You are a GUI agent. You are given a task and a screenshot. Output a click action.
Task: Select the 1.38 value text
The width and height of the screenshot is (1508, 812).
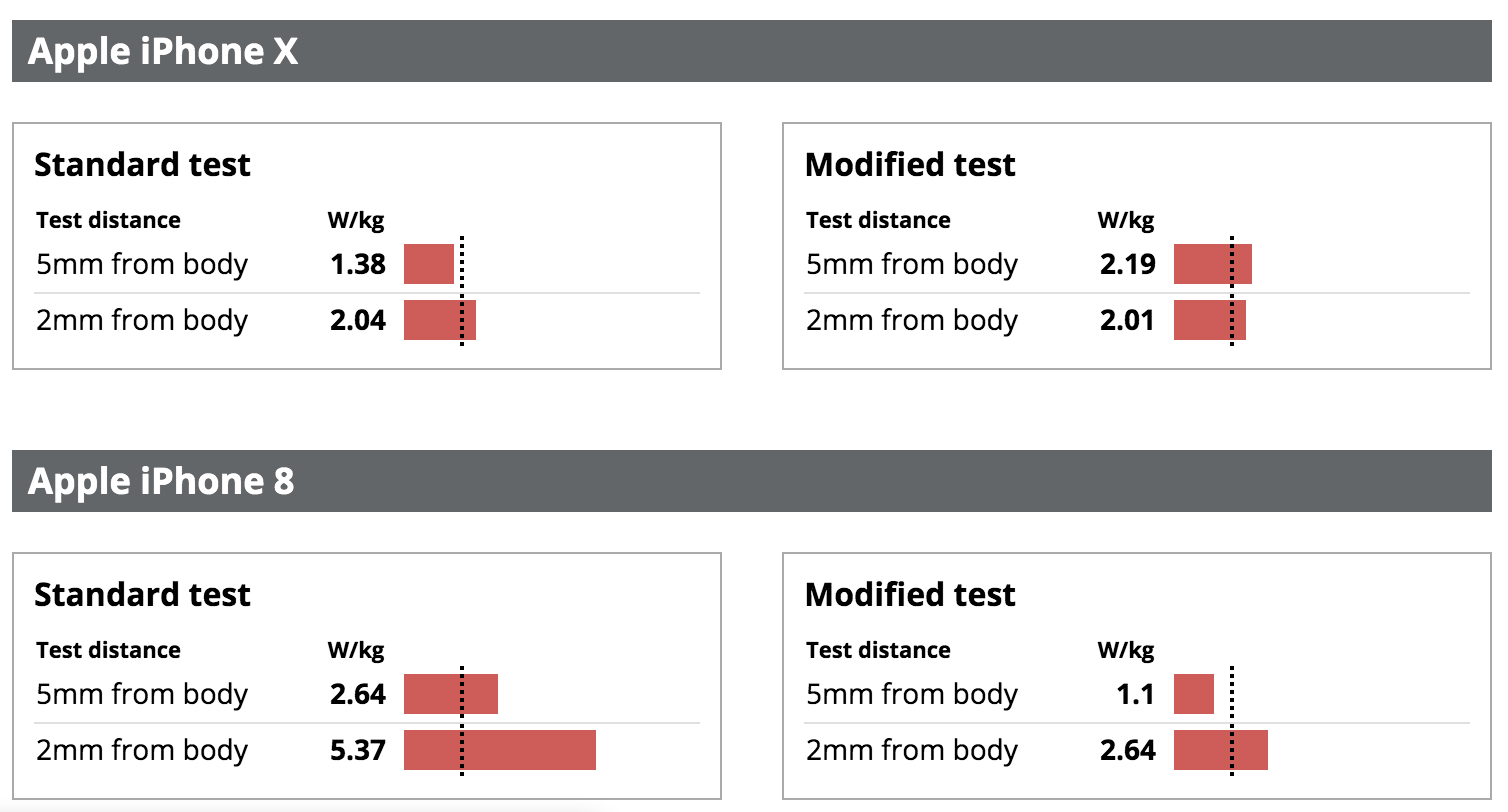(x=358, y=264)
